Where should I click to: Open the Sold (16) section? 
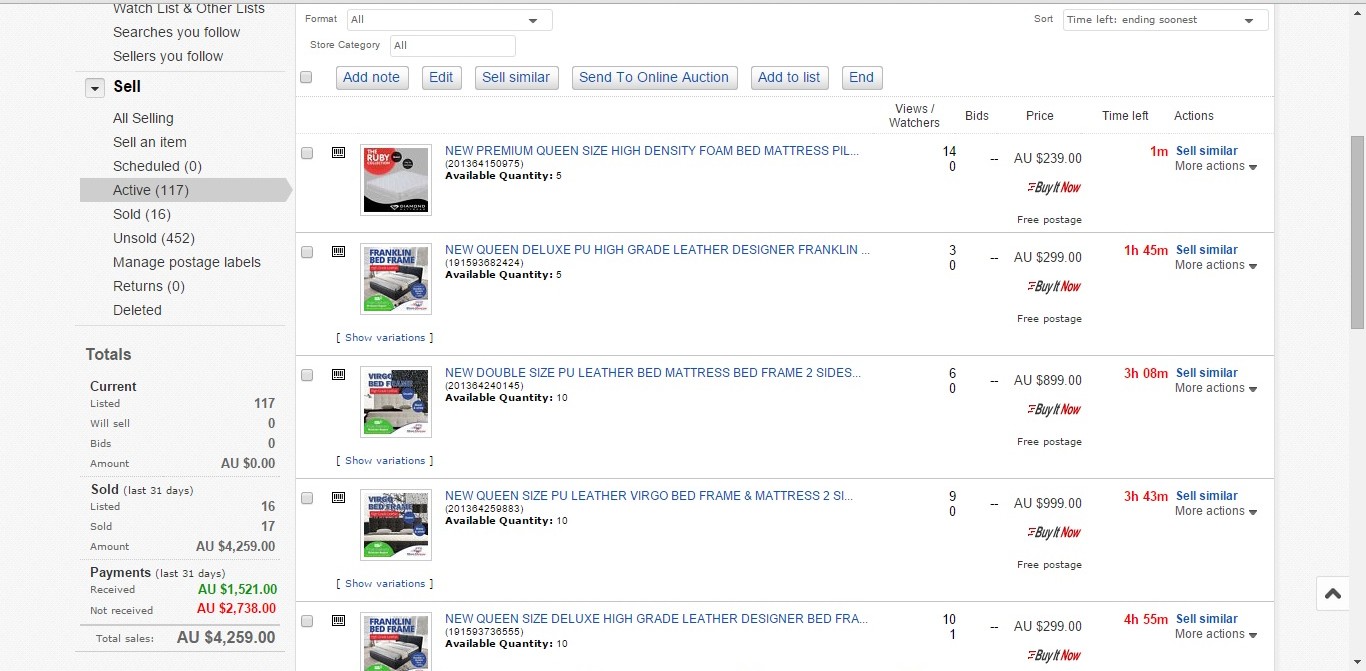(142, 214)
